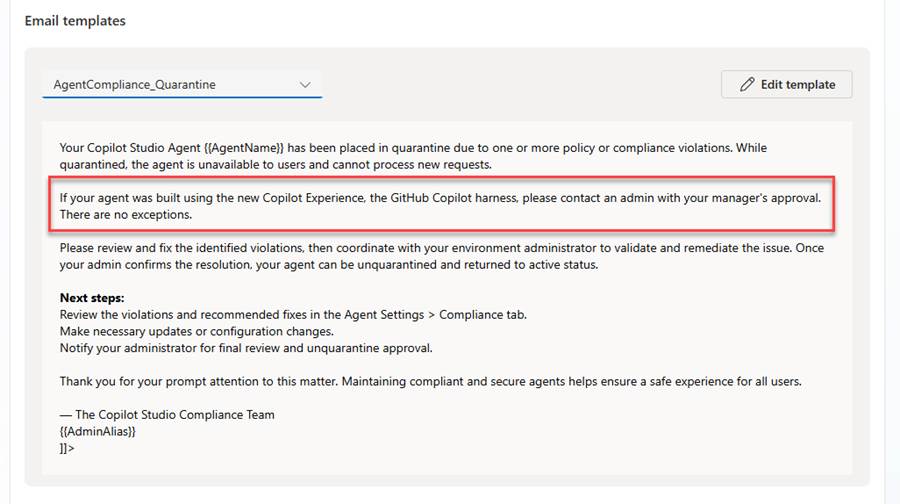The width and height of the screenshot is (900, 504).
Task: Click the Notify your administrator line
Action: click(246, 348)
